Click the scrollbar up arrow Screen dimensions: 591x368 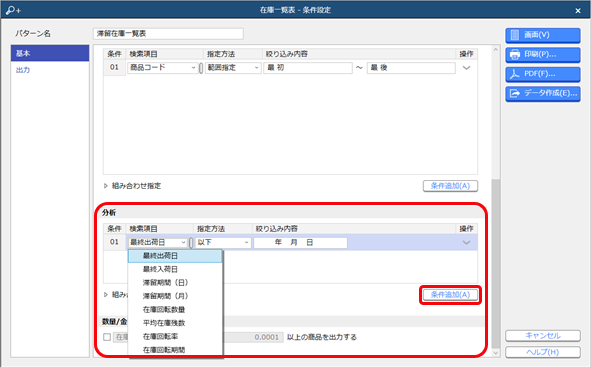tap(496, 49)
